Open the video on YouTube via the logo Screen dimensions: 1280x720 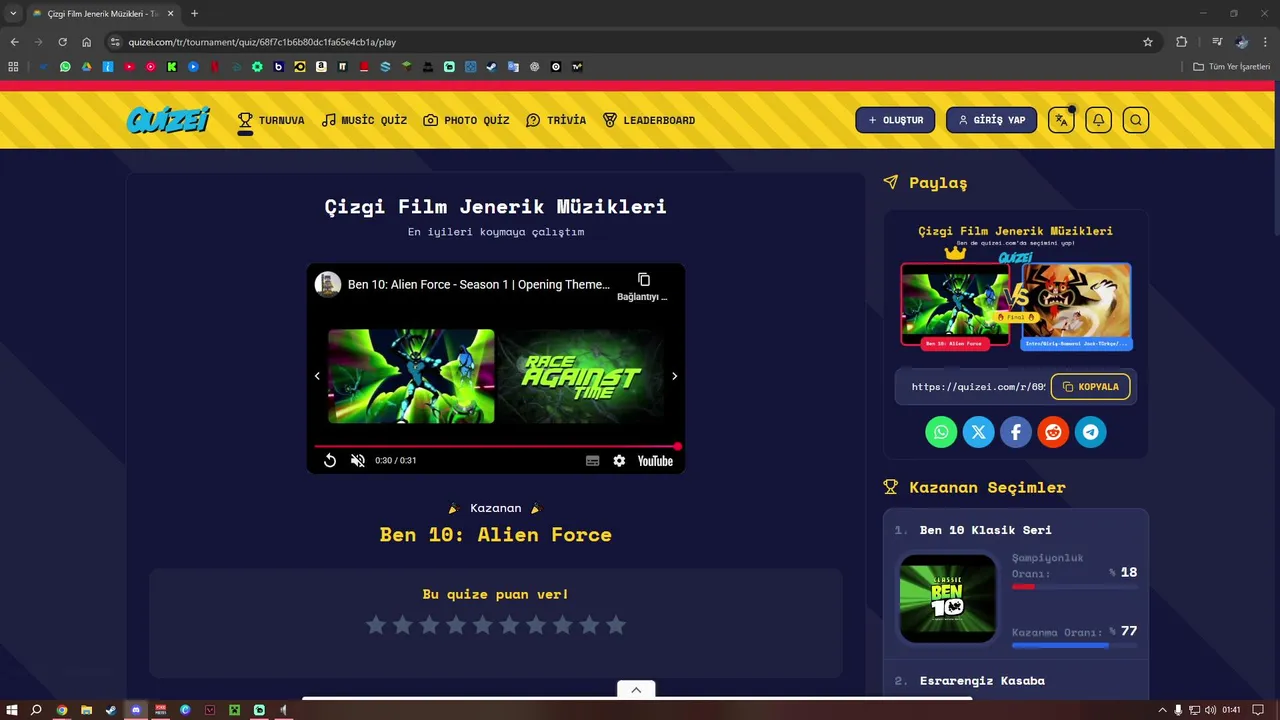pos(655,461)
